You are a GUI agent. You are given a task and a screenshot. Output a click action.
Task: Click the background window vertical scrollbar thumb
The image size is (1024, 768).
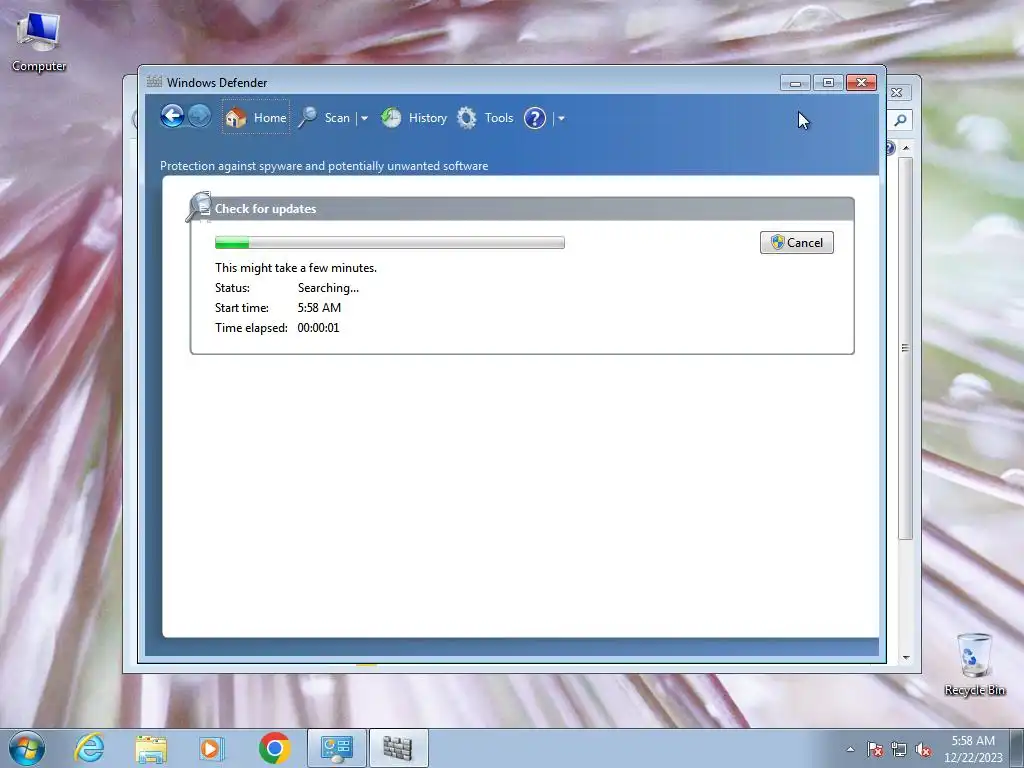tap(905, 348)
